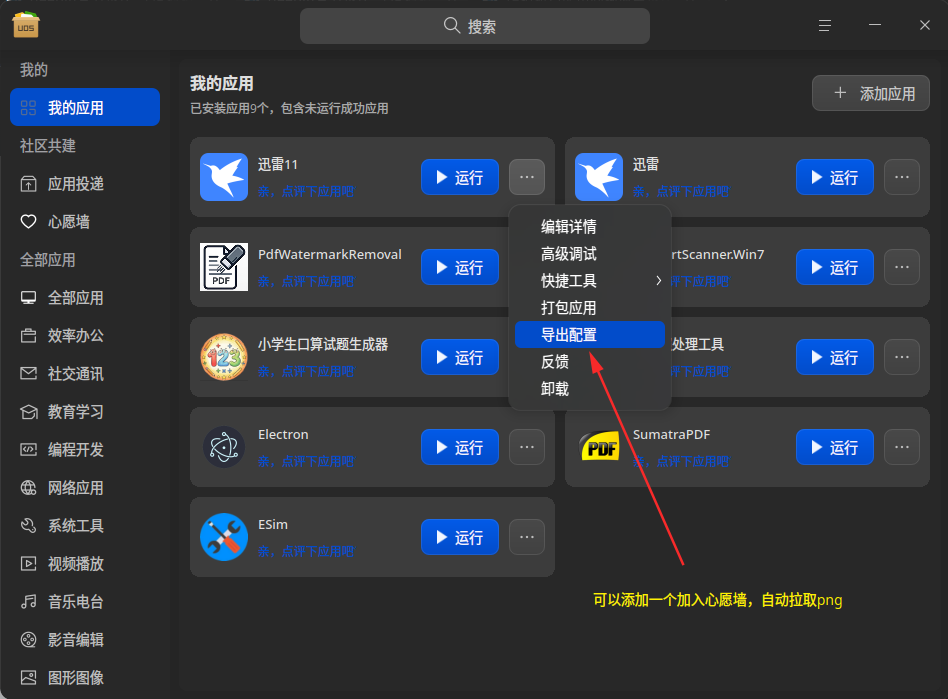Run the PdfWatermarkRemoval app
The width and height of the screenshot is (948, 699).
pos(460,267)
